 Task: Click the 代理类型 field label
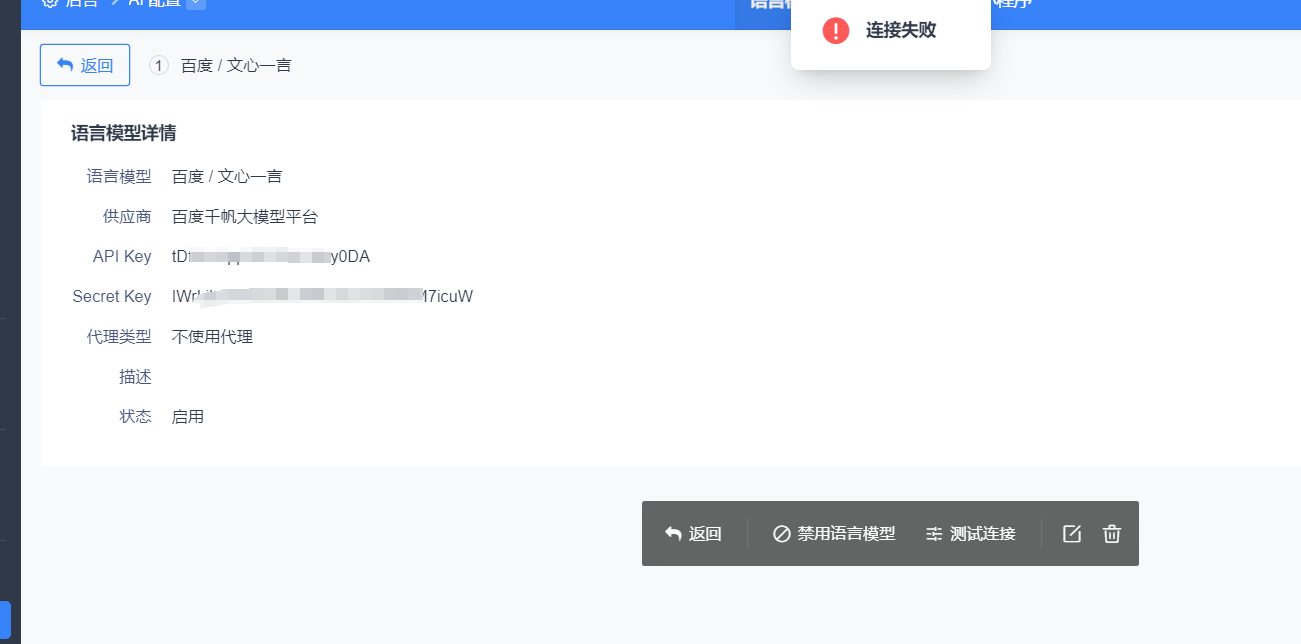[119, 336]
